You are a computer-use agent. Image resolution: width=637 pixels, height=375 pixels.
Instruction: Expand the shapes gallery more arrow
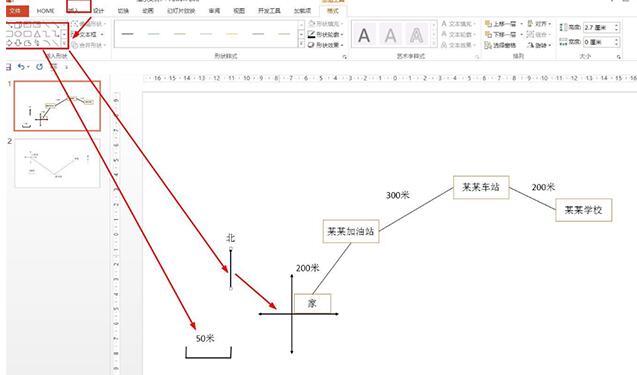tap(64, 43)
